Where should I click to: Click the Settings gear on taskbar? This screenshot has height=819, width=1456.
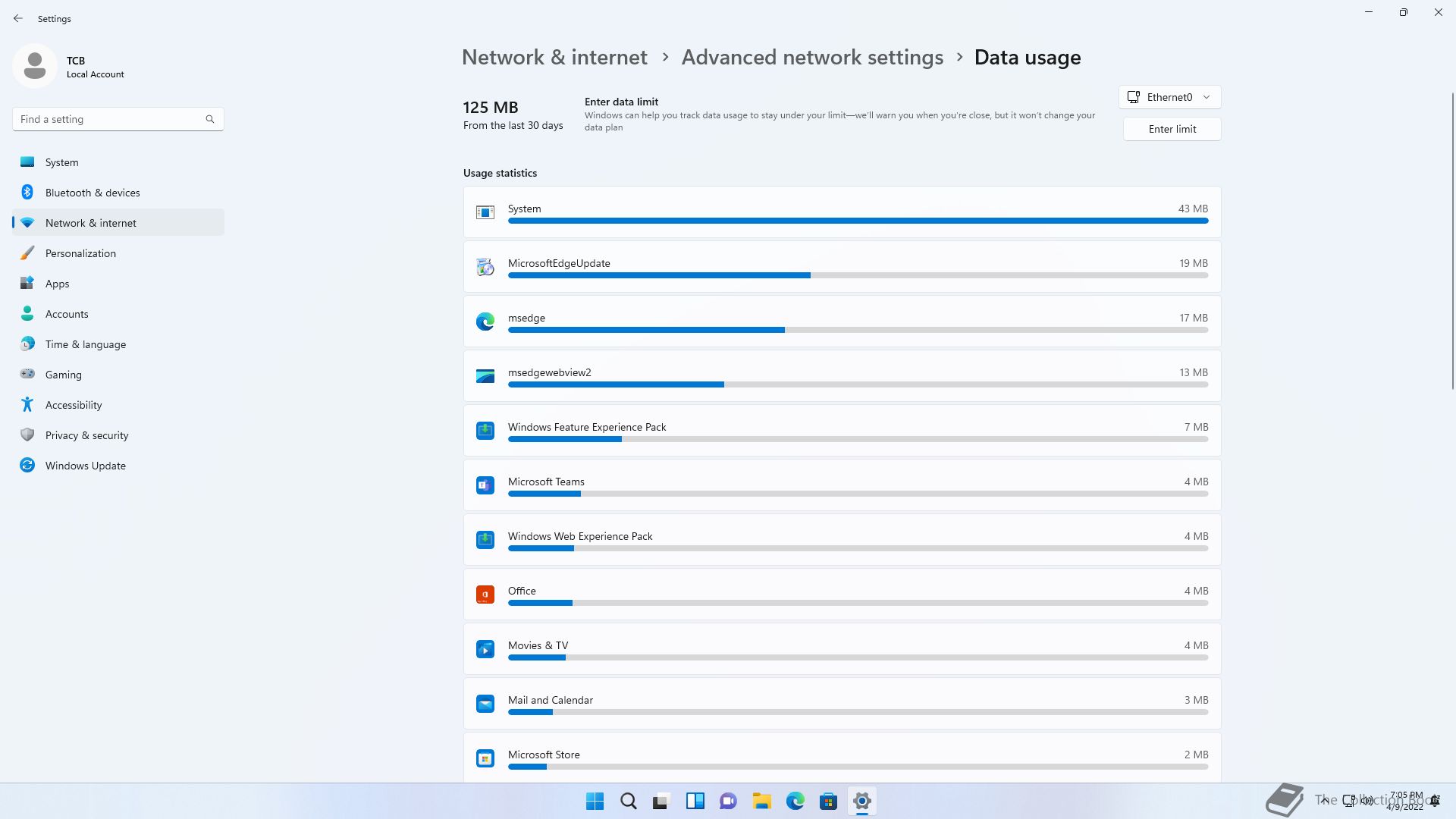[x=862, y=801]
